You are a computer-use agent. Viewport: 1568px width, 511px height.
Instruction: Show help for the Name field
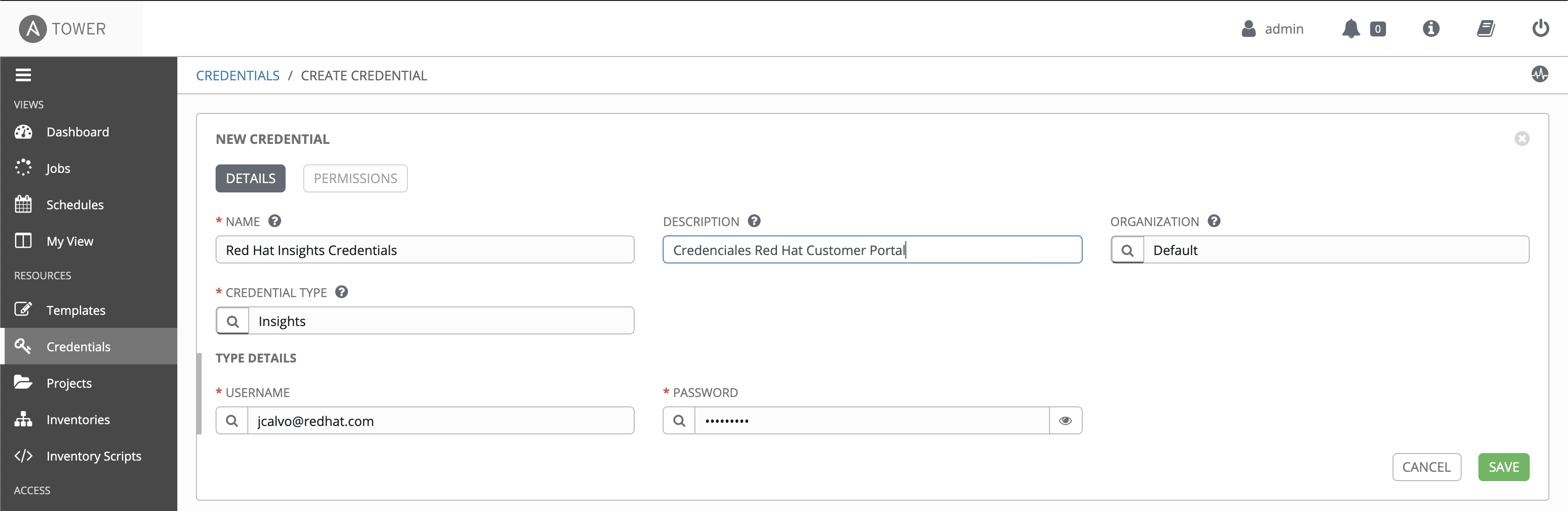click(x=274, y=221)
